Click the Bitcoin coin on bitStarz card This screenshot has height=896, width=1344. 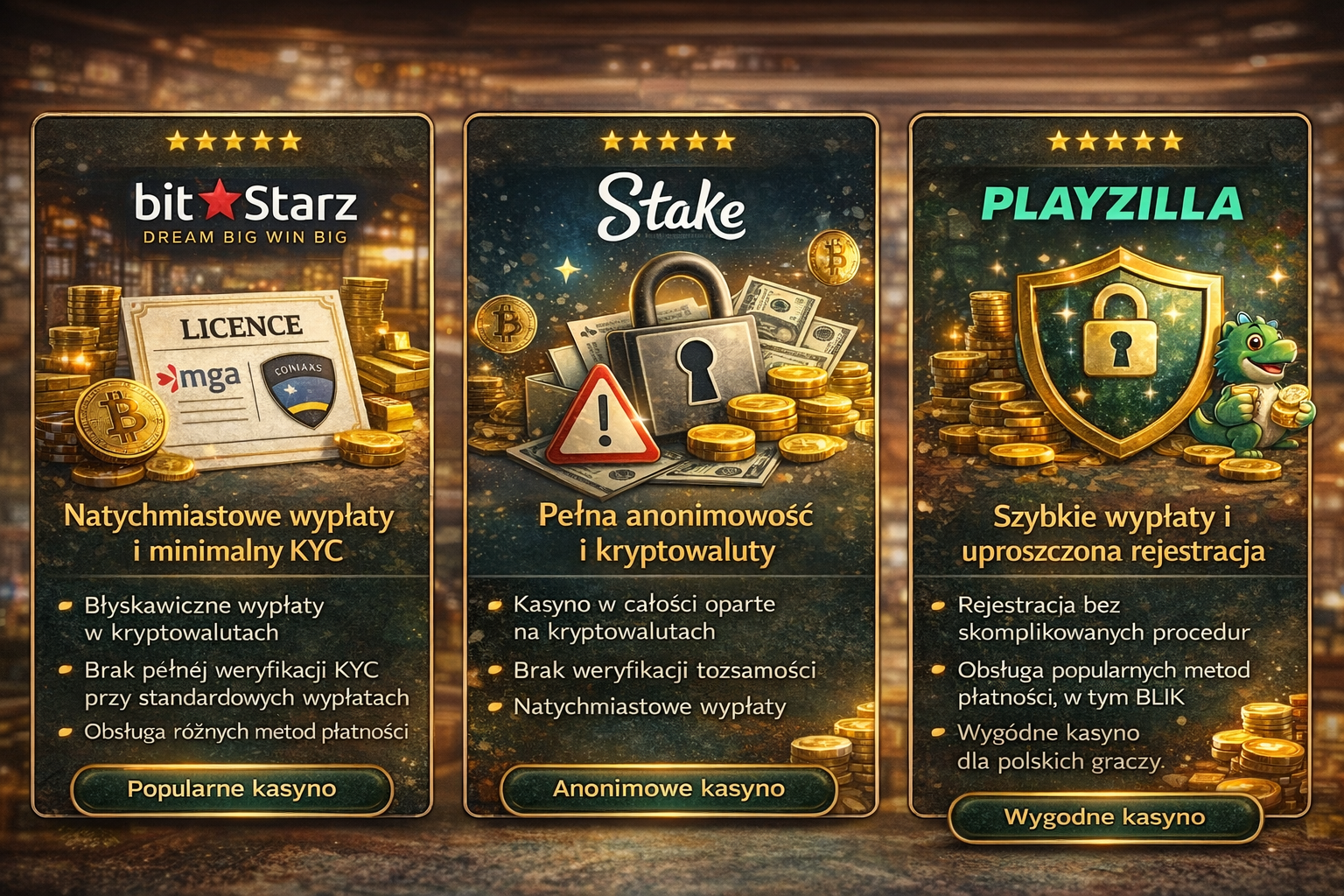122,421
